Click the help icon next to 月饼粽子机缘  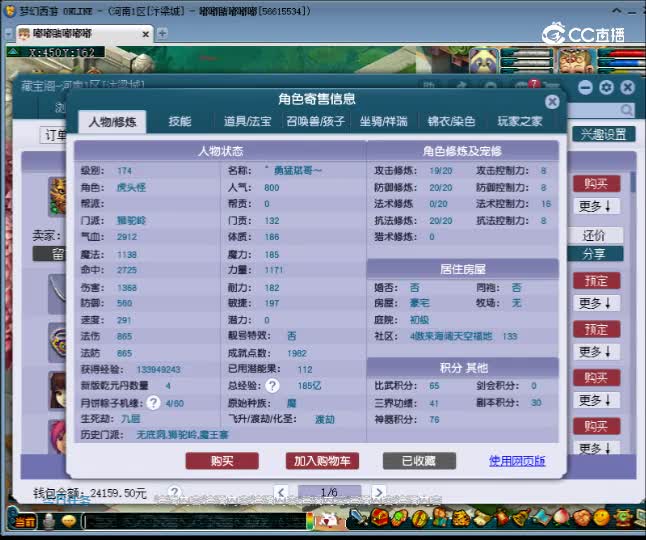[x=153, y=402]
